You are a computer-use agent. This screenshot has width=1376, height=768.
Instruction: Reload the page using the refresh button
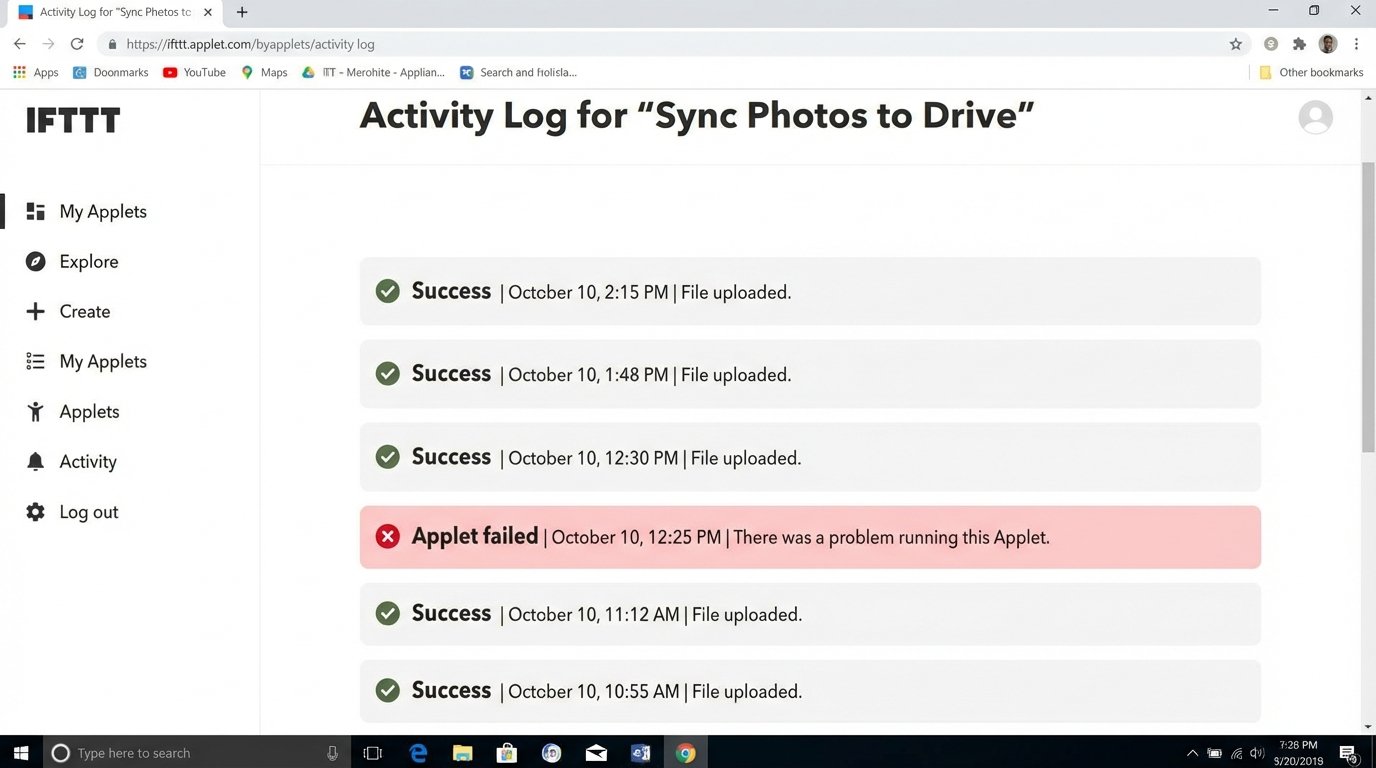(77, 44)
